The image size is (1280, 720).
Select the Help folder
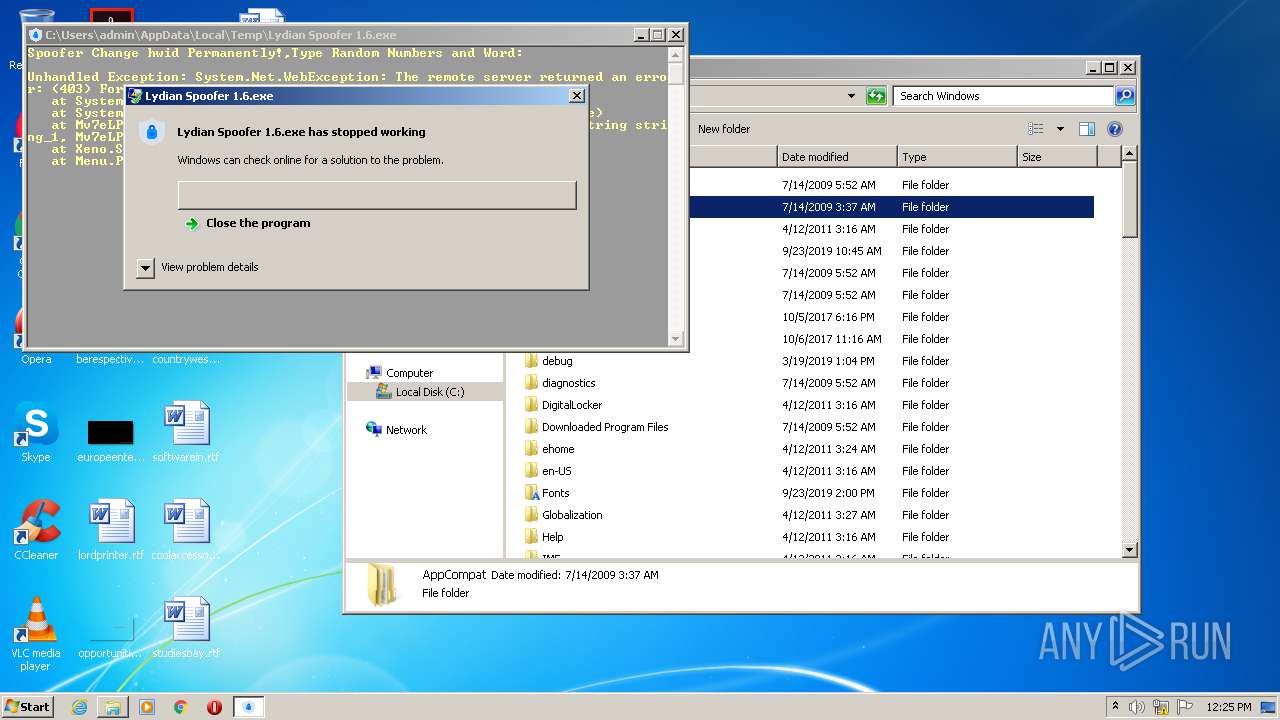click(x=552, y=537)
